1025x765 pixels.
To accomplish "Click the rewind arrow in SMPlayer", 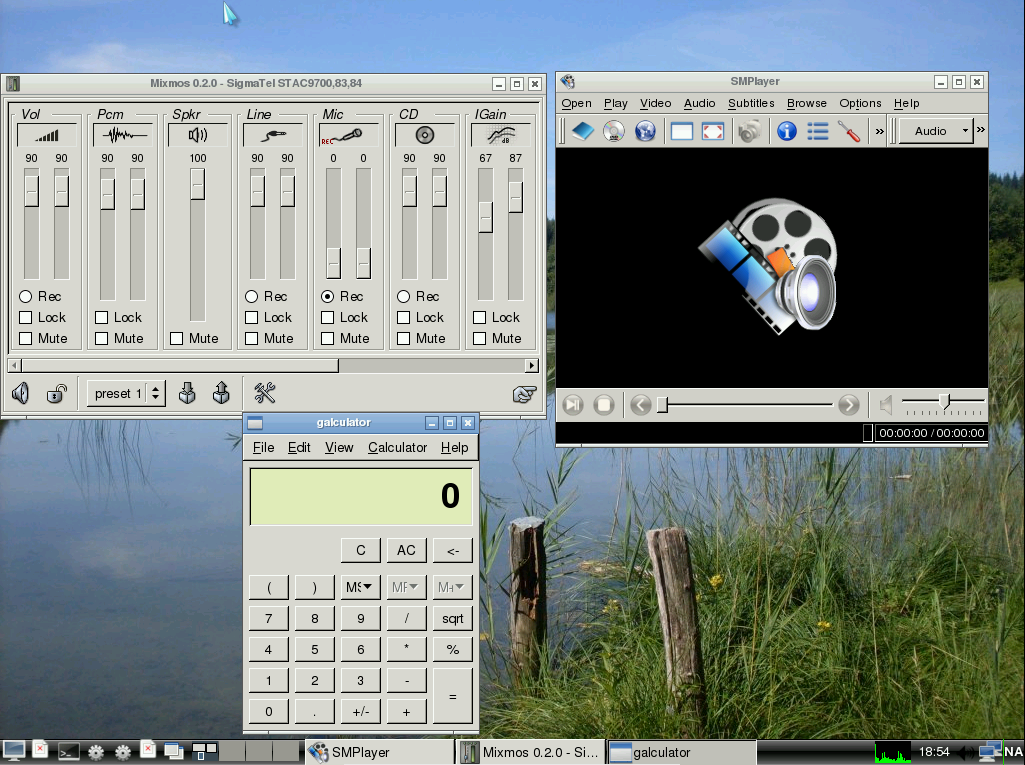I will pyautogui.click(x=641, y=405).
